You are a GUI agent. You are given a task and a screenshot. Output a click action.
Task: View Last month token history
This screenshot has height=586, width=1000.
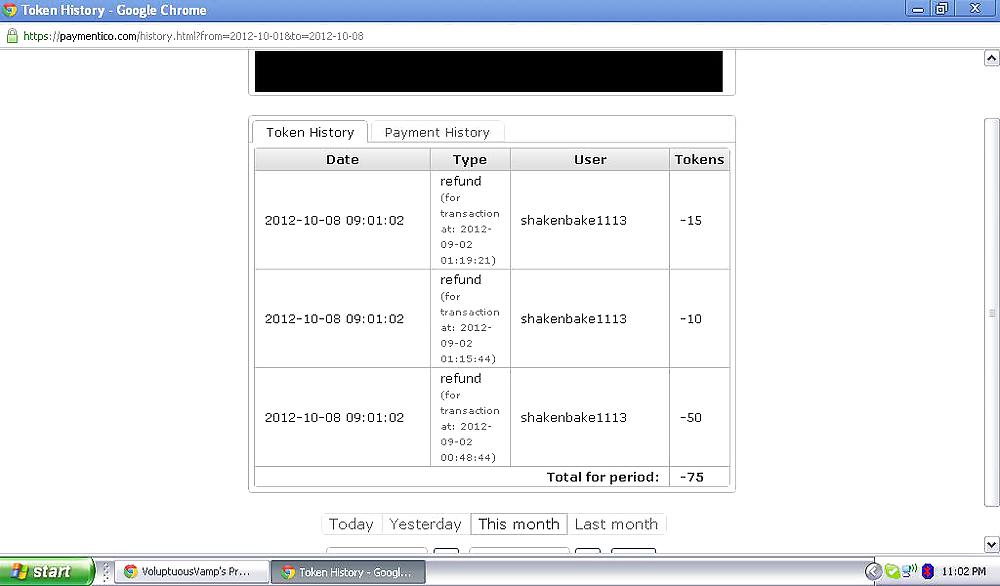(x=616, y=524)
